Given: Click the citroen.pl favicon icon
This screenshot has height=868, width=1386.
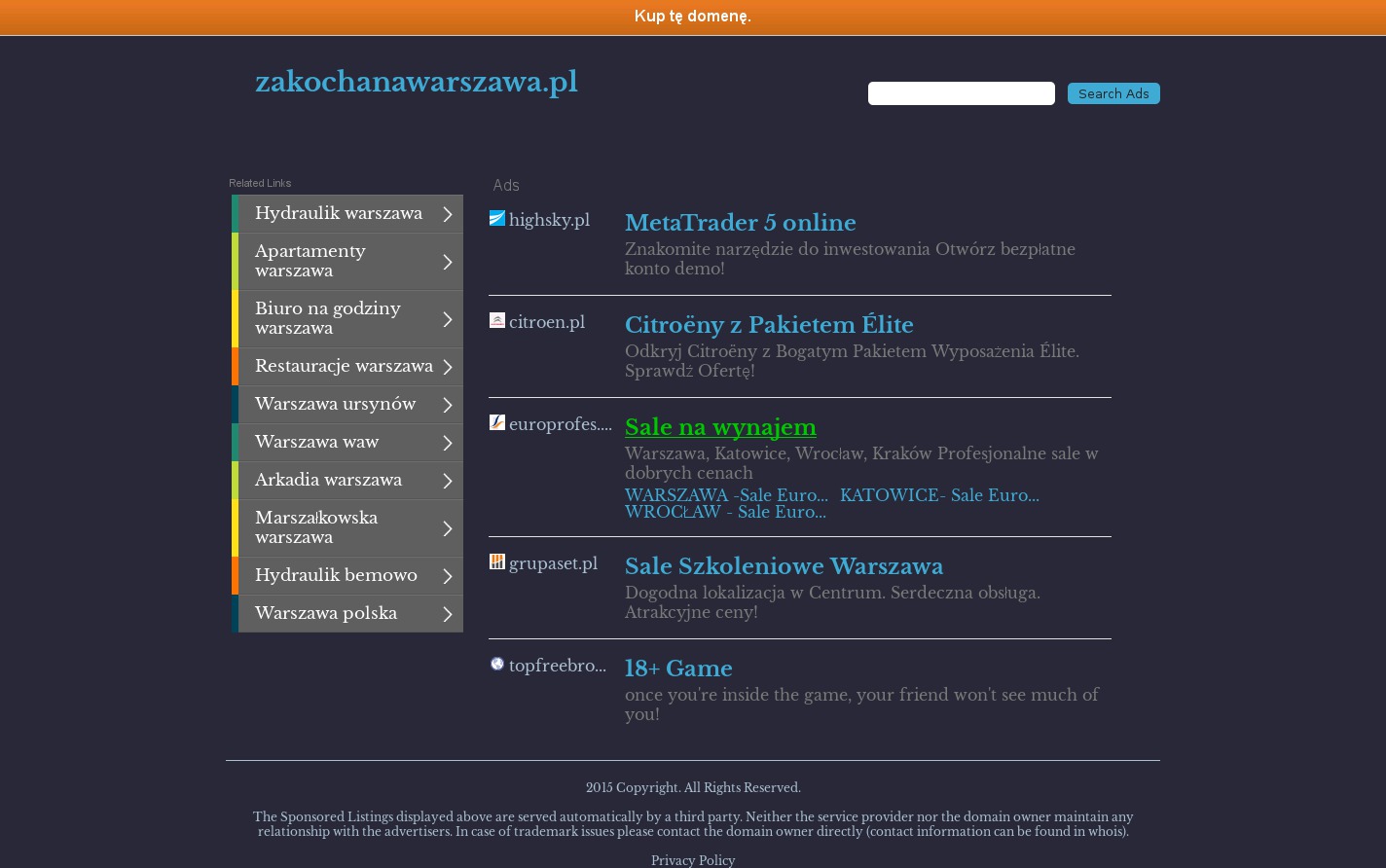Looking at the screenshot, I should 496,321.
